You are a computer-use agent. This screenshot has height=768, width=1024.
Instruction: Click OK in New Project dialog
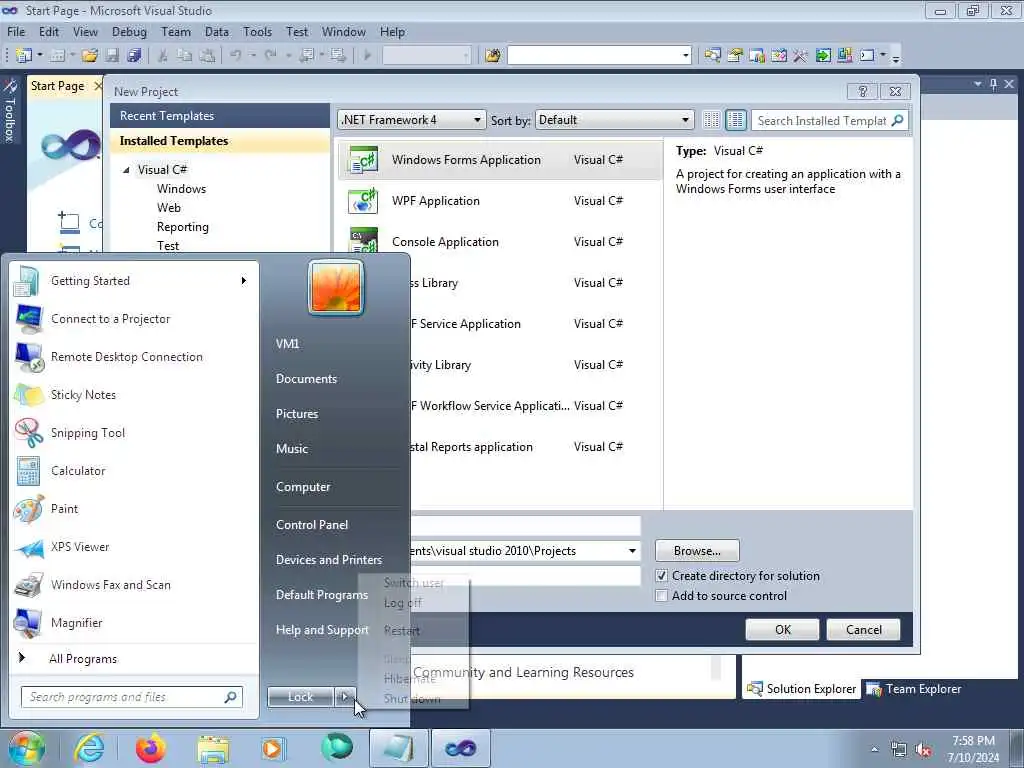pyautogui.click(x=782, y=630)
